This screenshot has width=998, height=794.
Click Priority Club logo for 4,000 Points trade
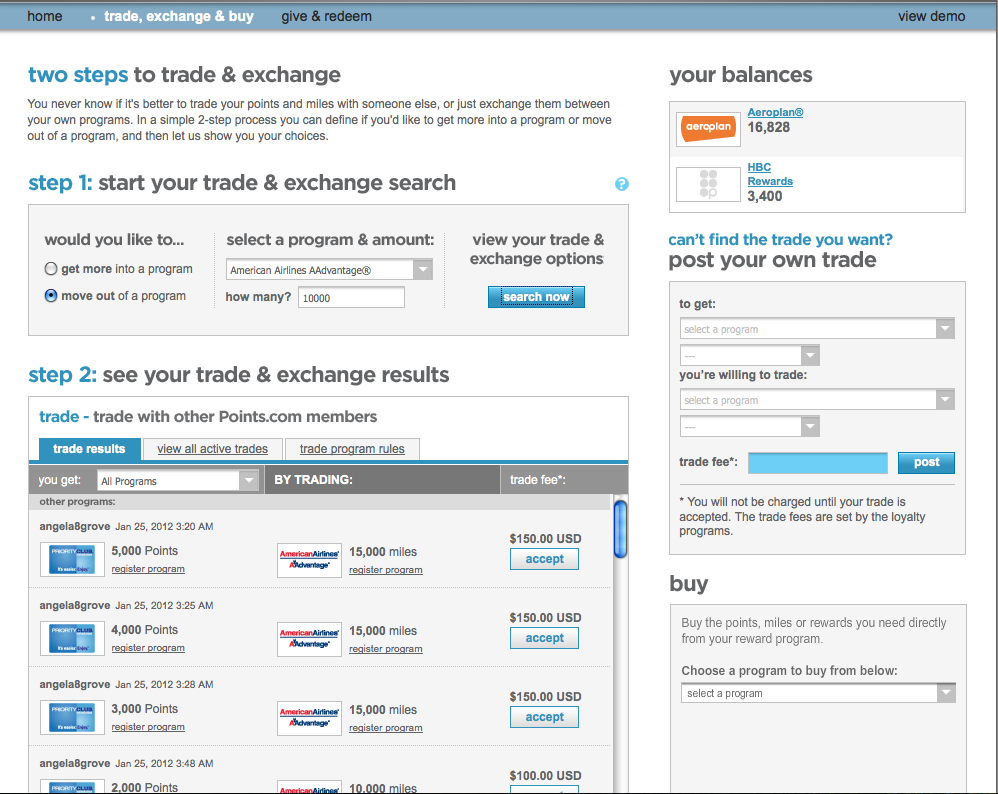coord(72,638)
